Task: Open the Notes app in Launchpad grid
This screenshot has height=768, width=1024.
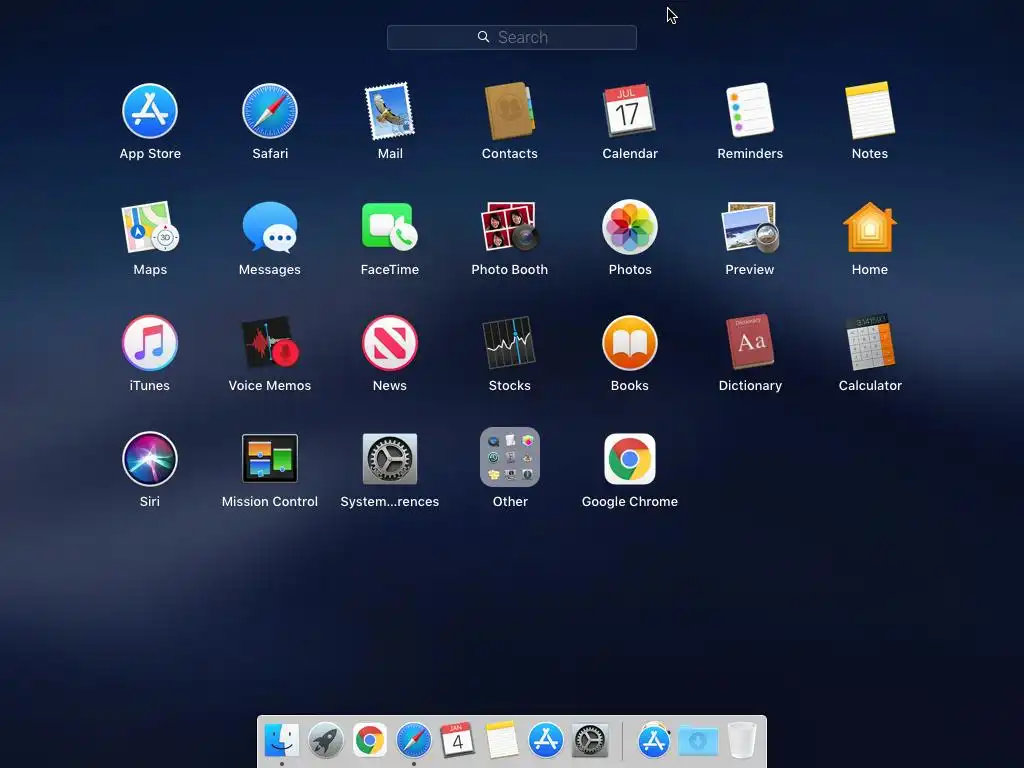Action: [870, 110]
